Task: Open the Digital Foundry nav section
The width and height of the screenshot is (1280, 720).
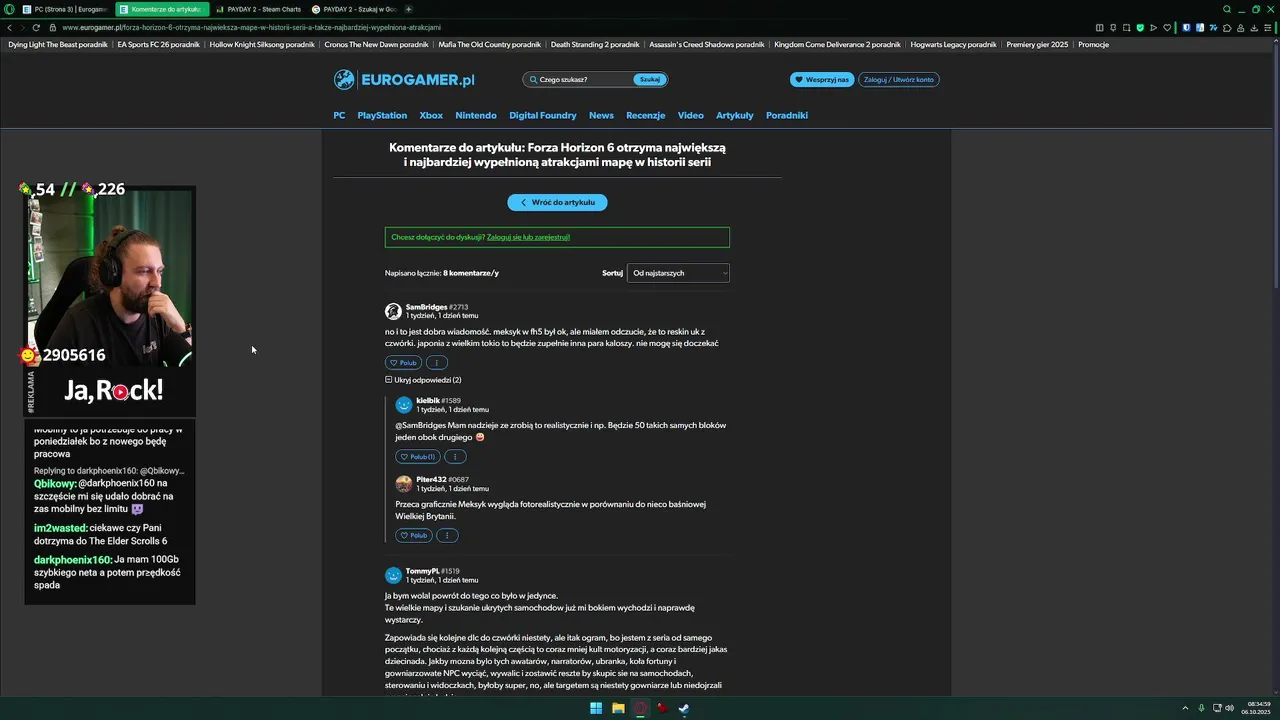Action: (x=543, y=115)
